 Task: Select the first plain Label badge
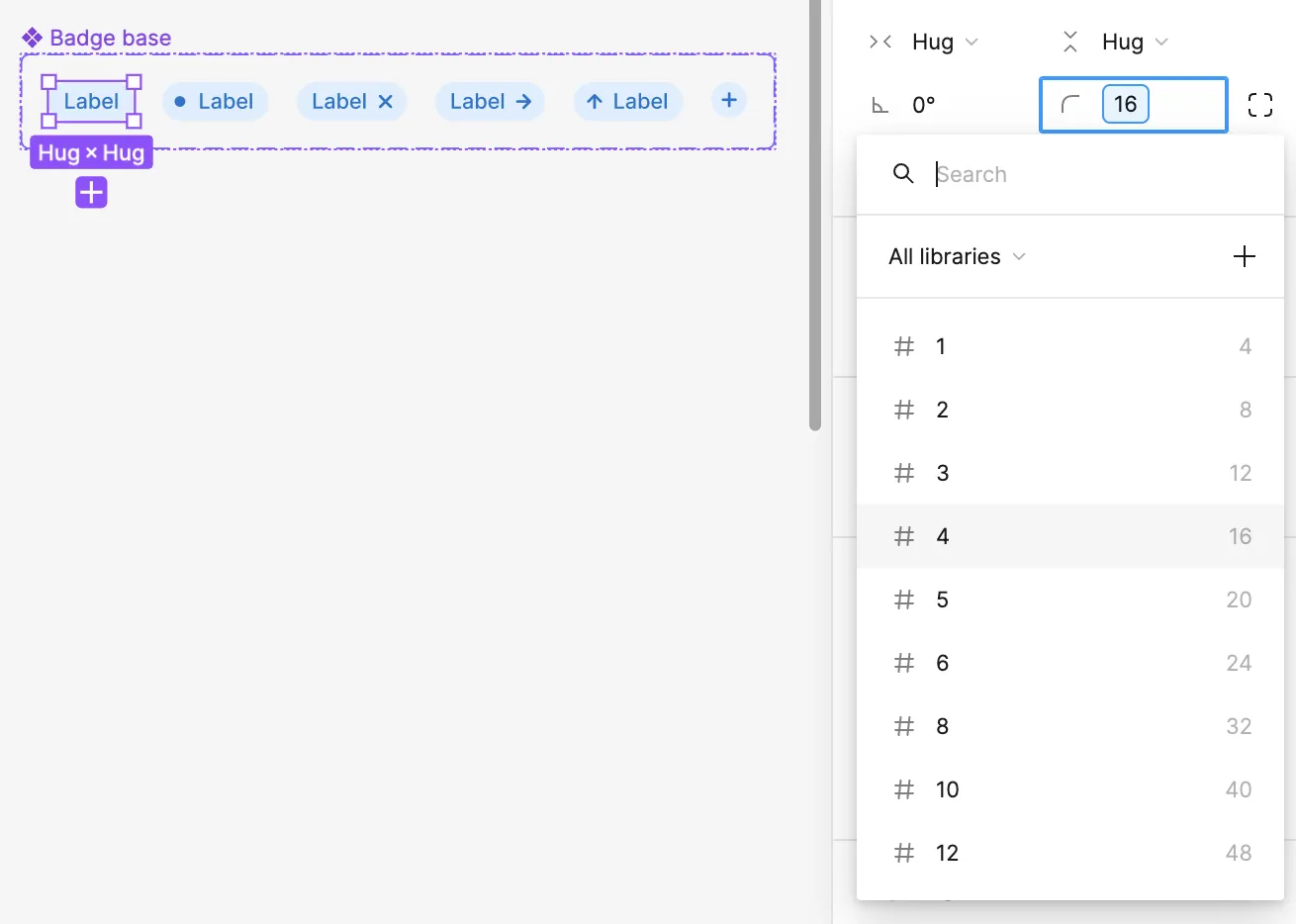click(x=91, y=101)
